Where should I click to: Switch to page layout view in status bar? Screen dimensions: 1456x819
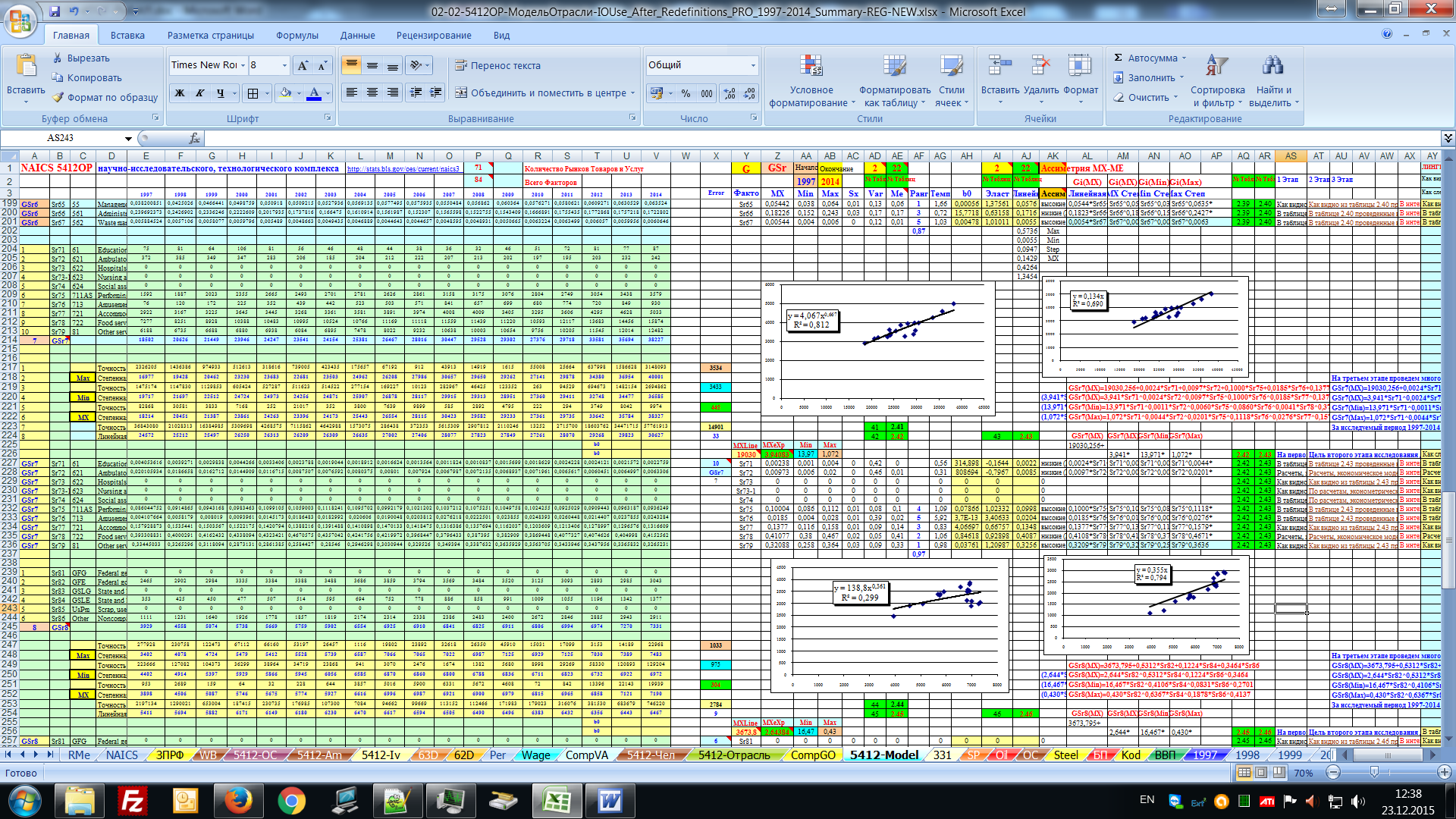(1261, 773)
